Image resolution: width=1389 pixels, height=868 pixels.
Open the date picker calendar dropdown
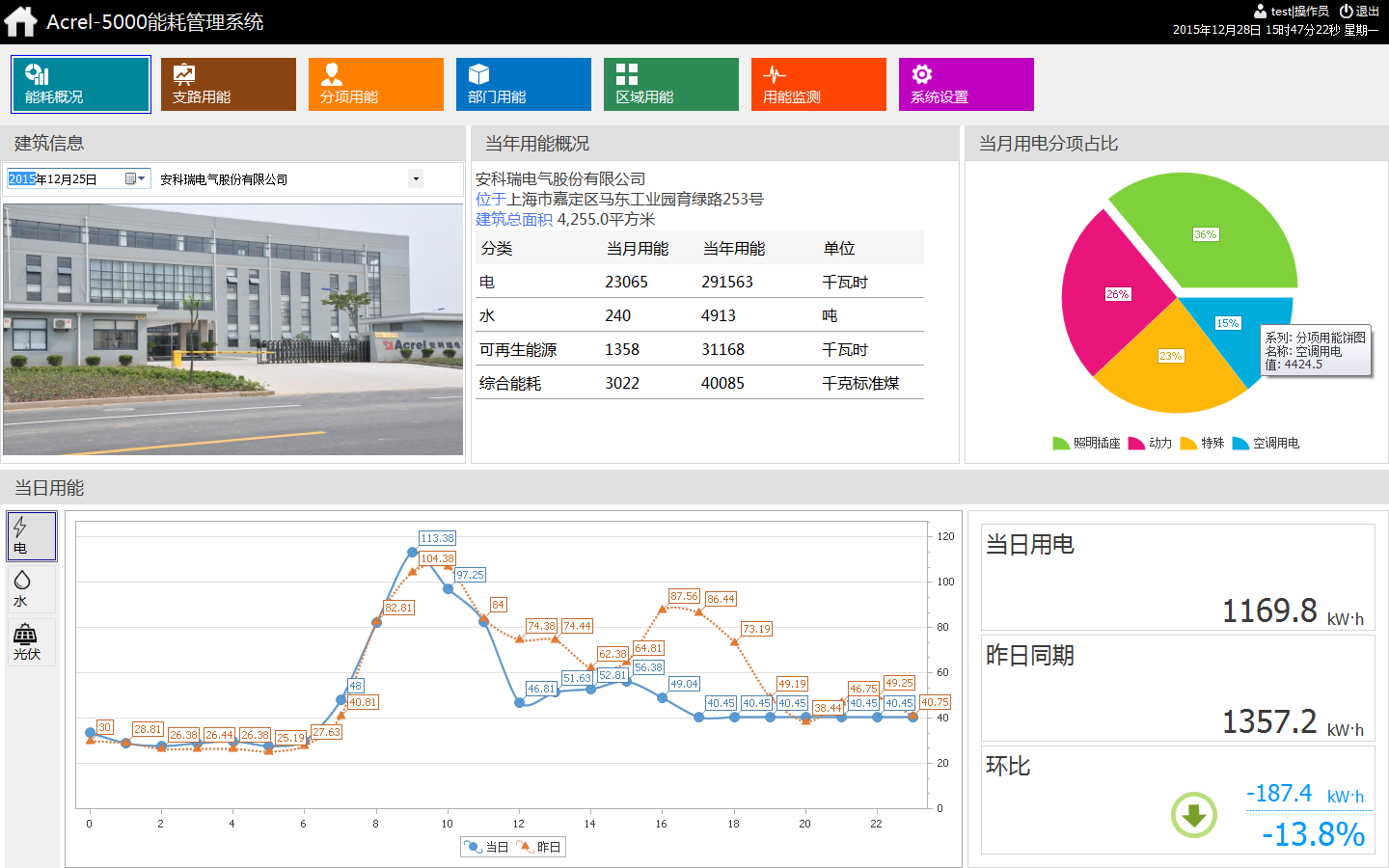click(135, 178)
